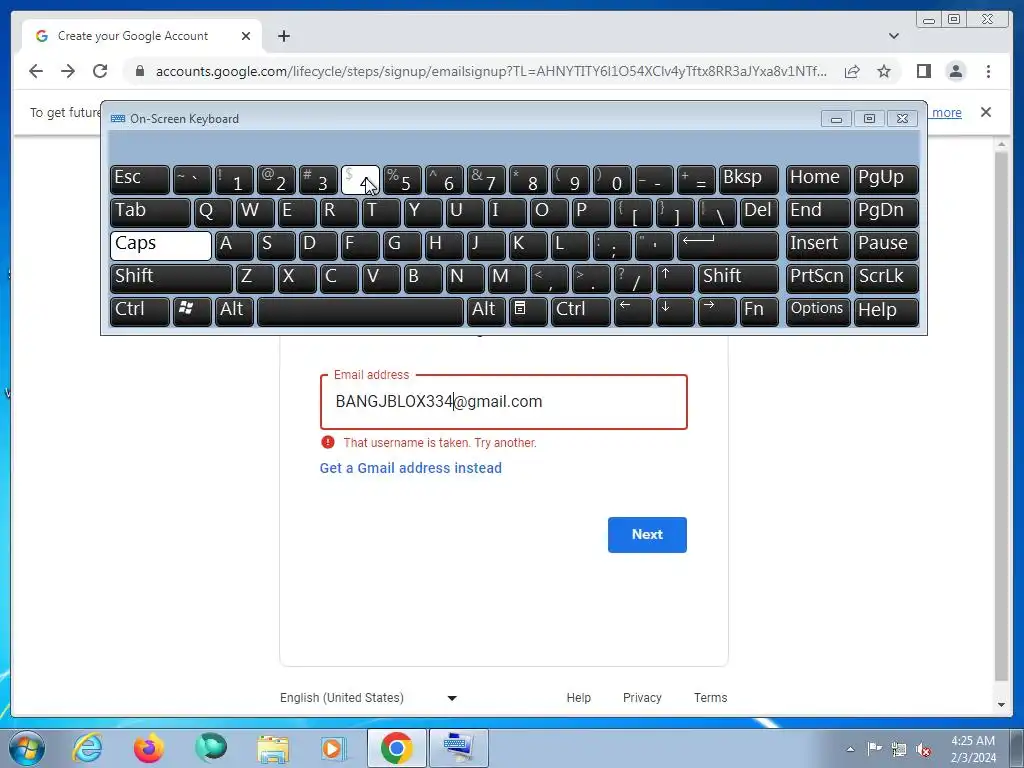Click the Enter arrow key on keyboard
Image resolution: width=1024 pixels, height=768 pixels.
click(728, 246)
